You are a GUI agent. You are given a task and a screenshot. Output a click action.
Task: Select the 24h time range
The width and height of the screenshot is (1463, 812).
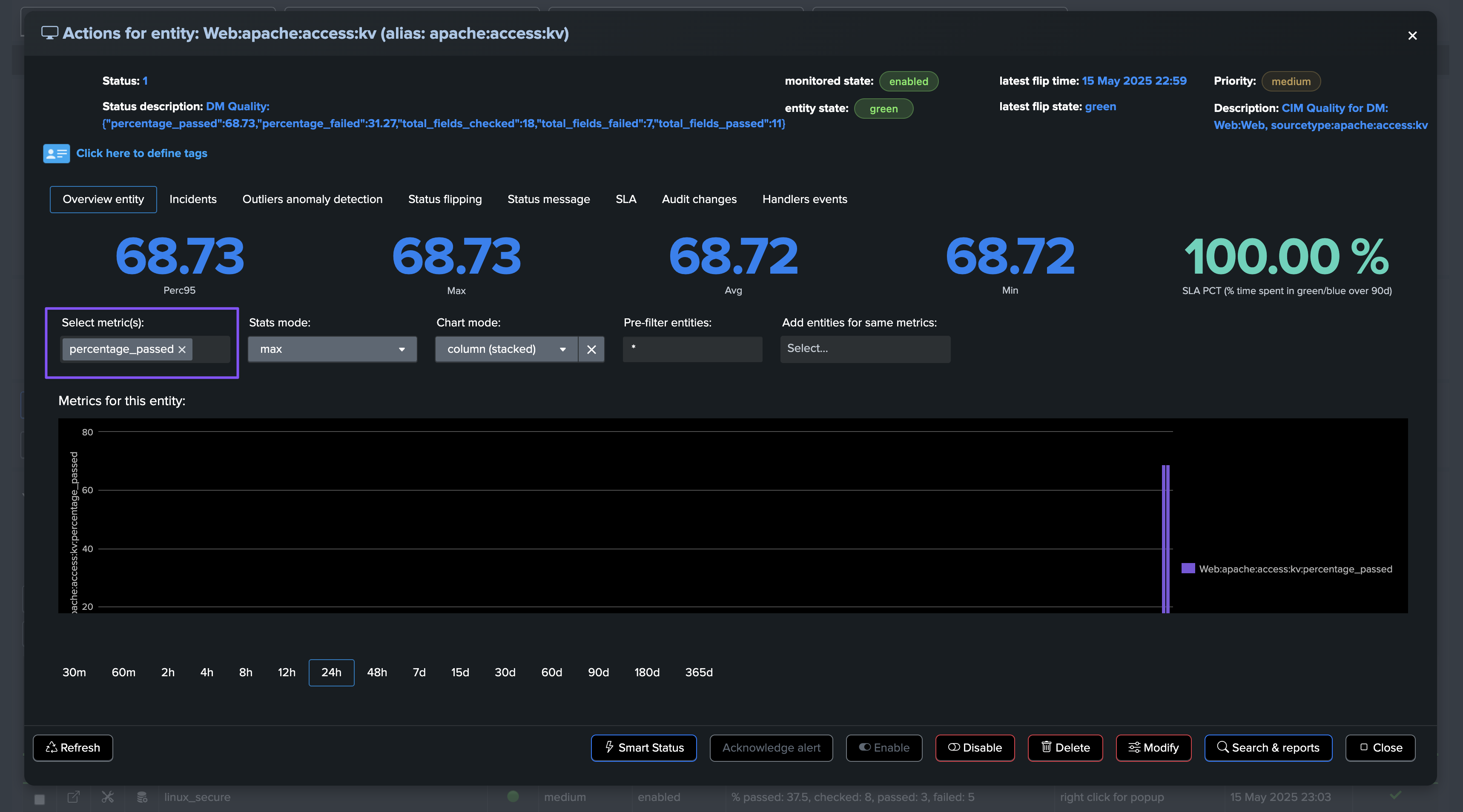(331, 672)
